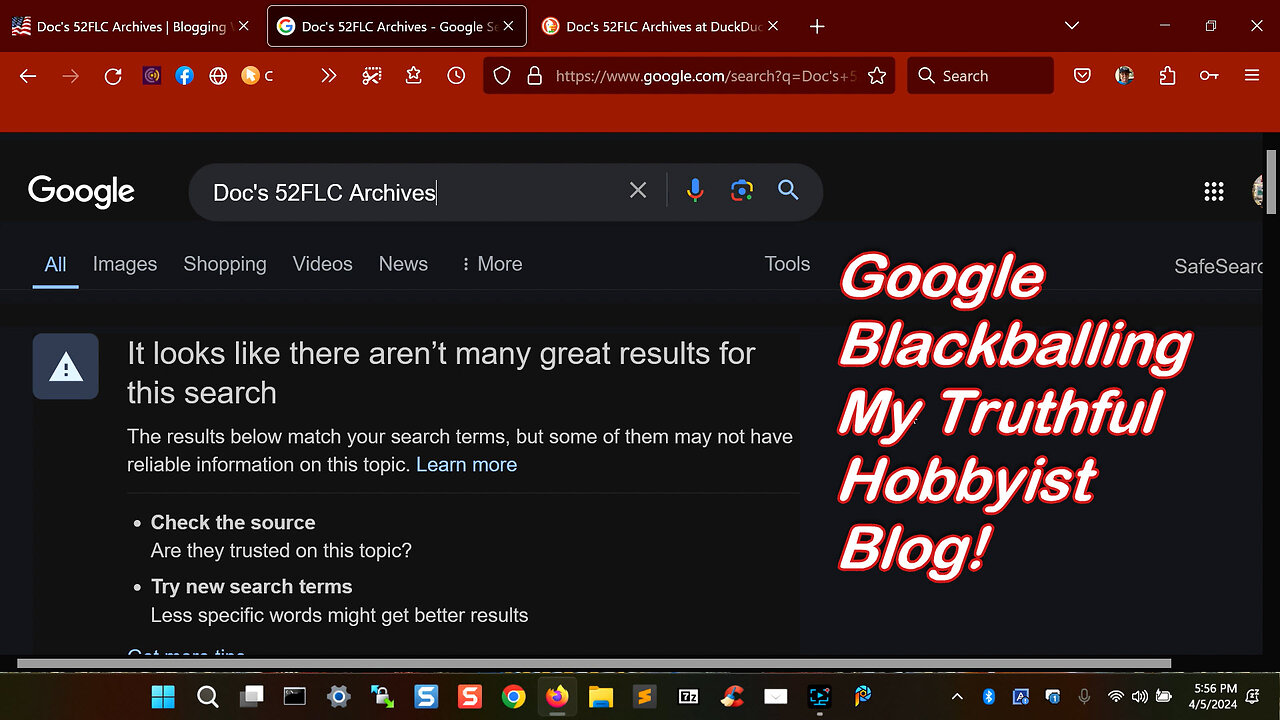Go back to the previous page
The width and height of the screenshot is (1280, 720).
click(28, 76)
